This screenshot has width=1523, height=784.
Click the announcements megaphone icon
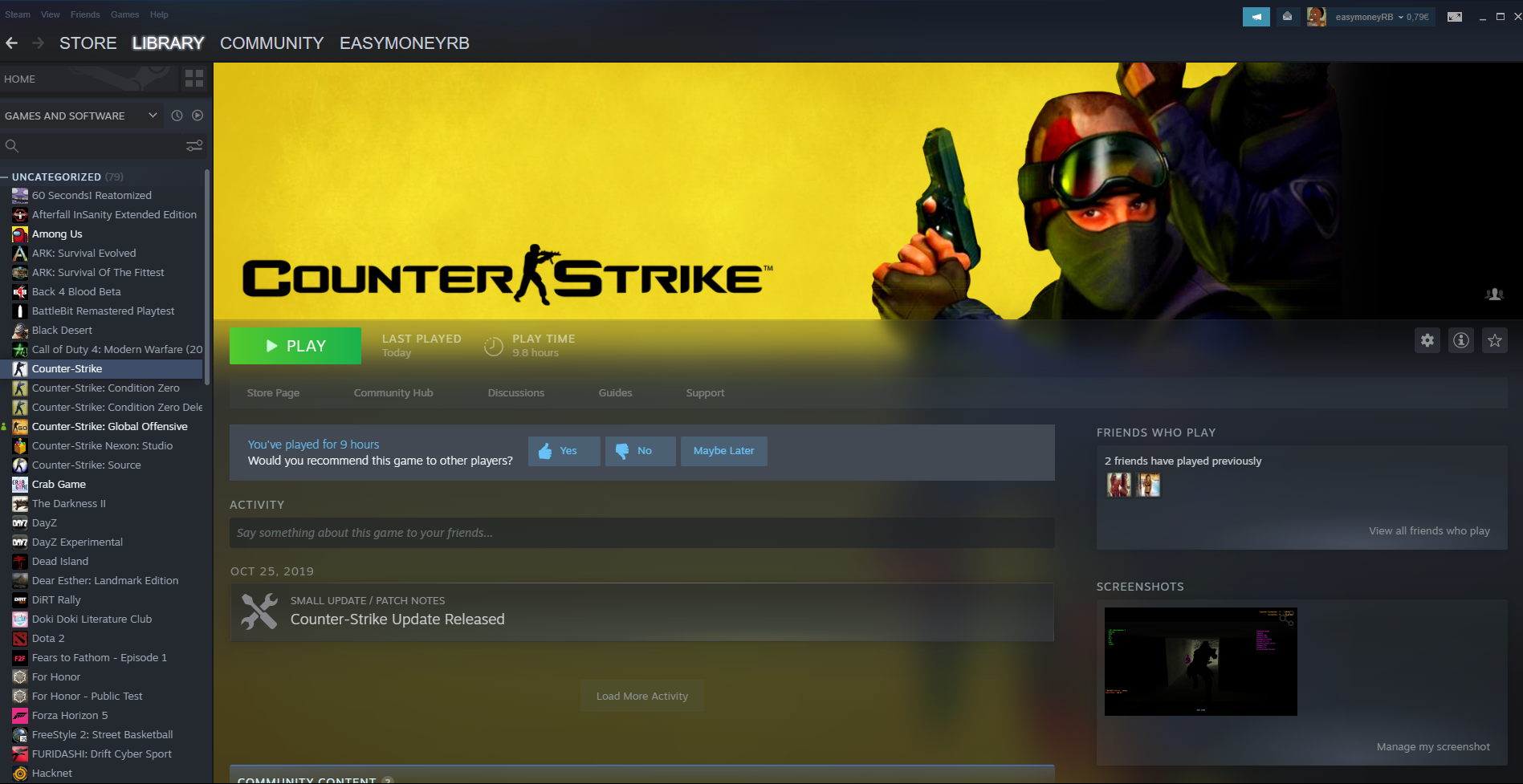coord(1256,17)
